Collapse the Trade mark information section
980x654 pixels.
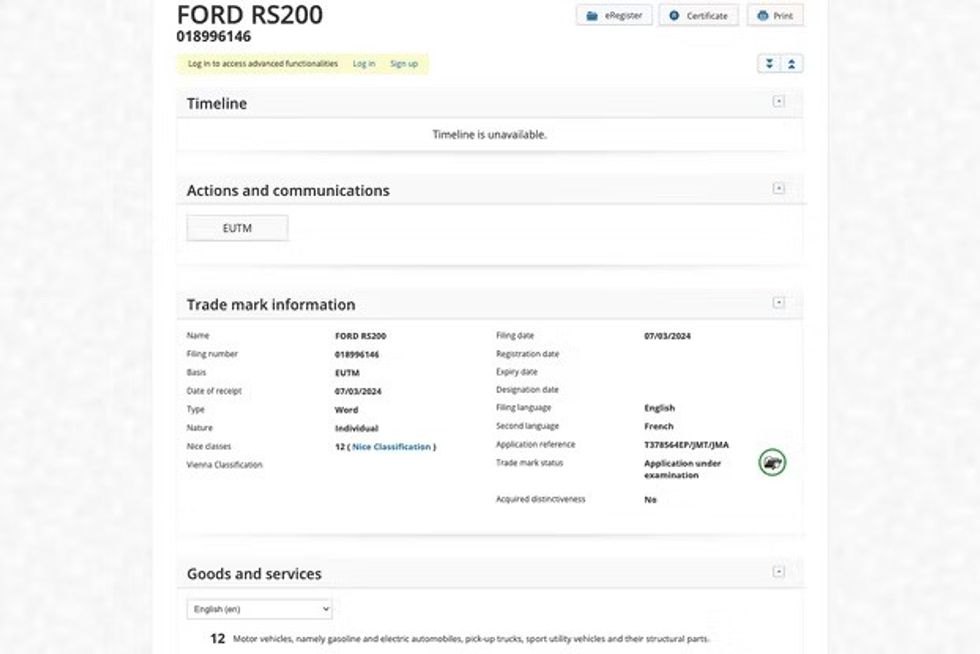[x=779, y=303]
